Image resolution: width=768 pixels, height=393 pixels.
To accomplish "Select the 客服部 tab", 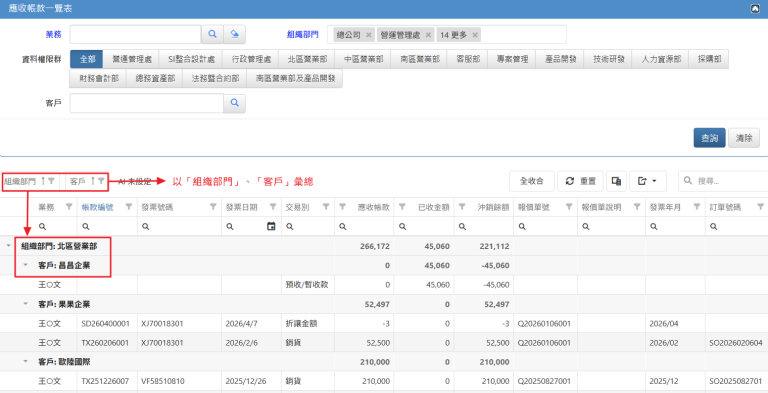I will (x=468, y=59).
